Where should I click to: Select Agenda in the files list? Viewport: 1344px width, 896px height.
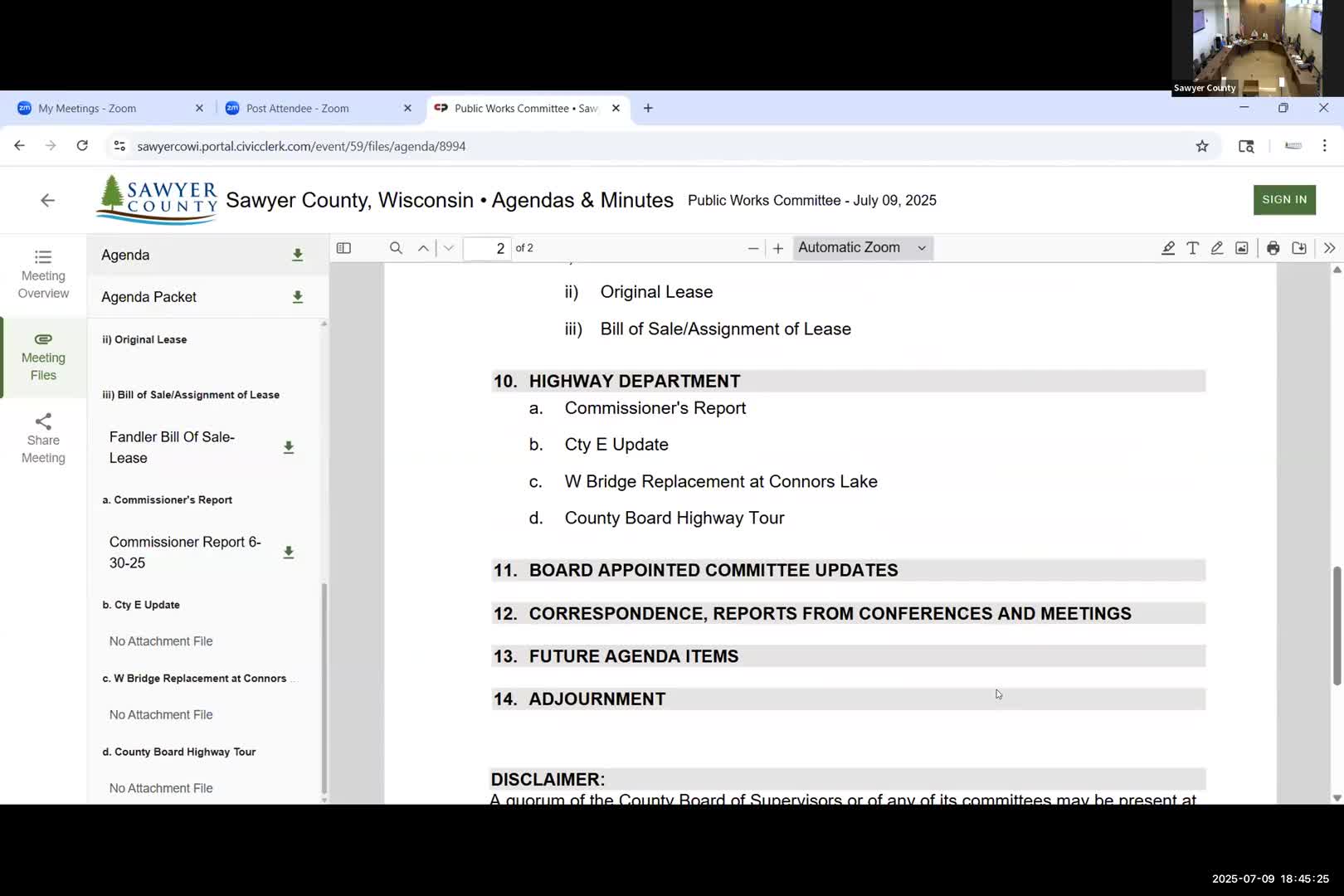point(125,256)
